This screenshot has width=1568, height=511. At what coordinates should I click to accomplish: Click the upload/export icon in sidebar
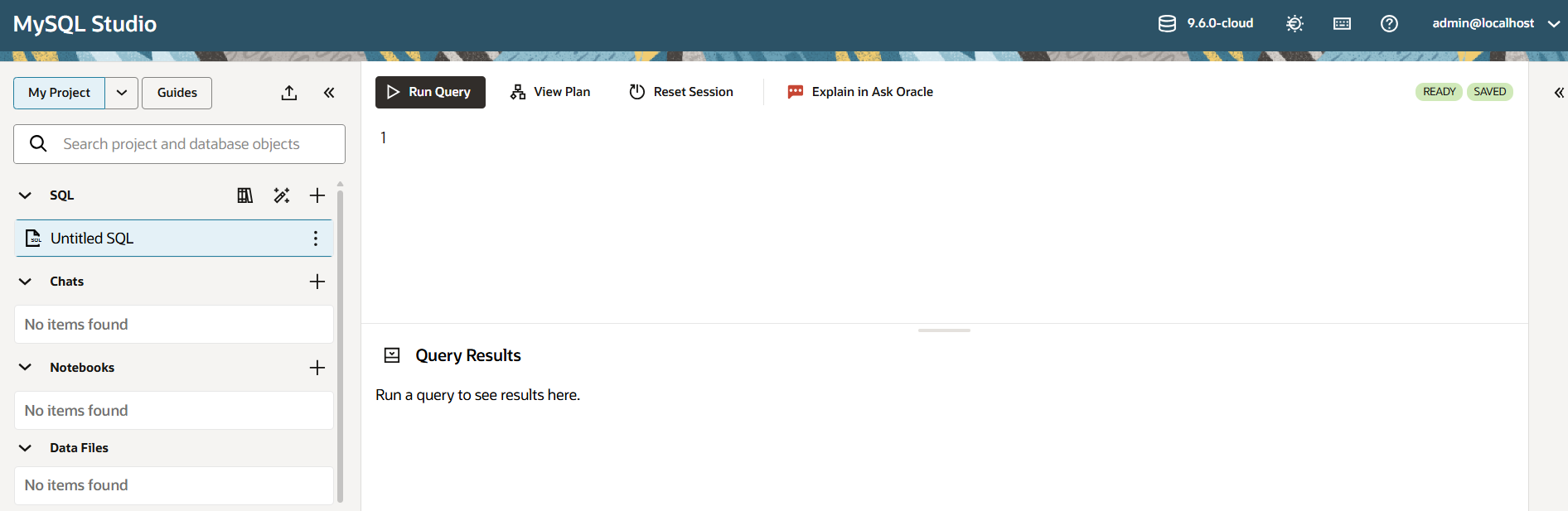pos(289,93)
